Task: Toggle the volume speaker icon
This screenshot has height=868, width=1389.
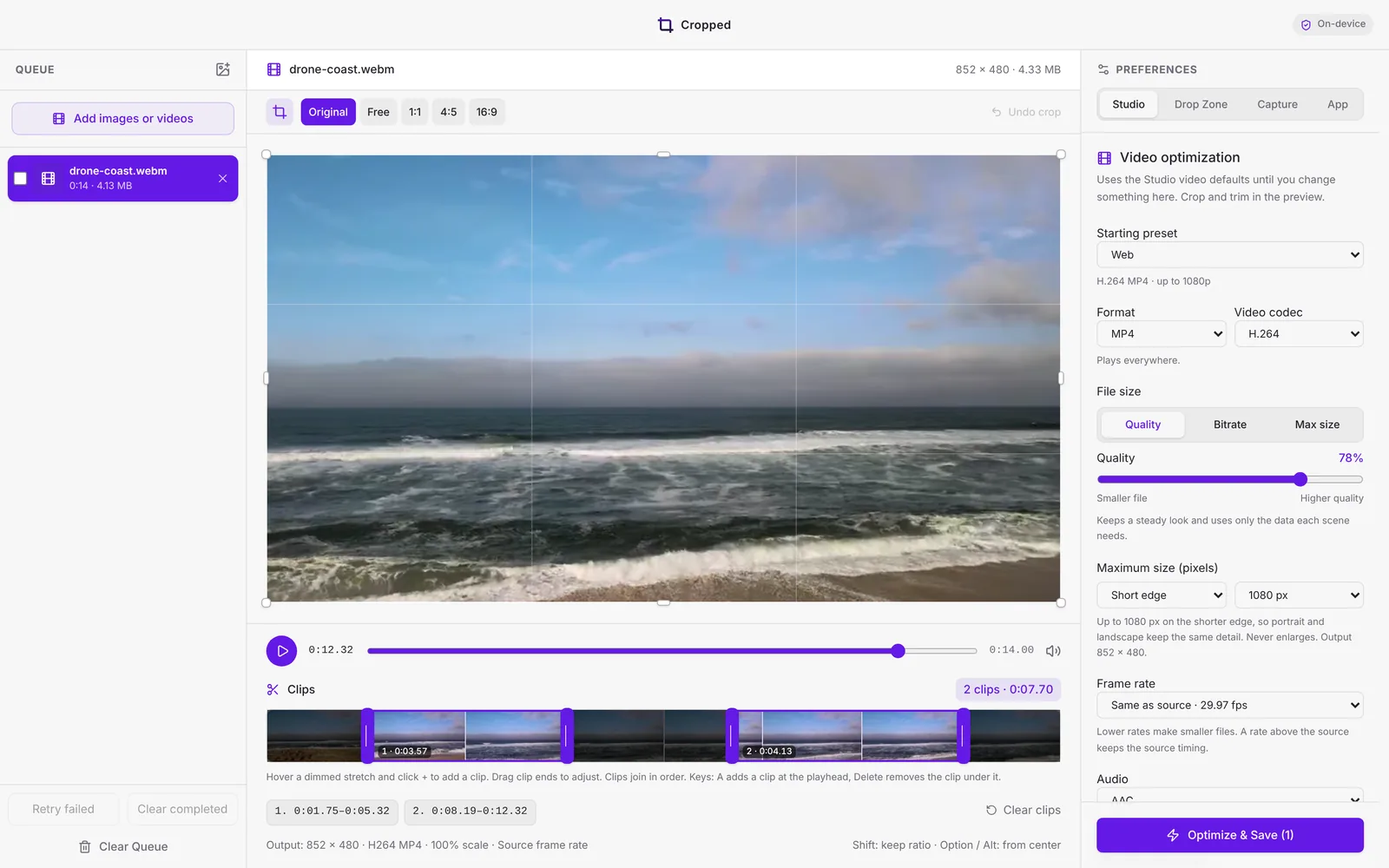Action: pos(1053,650)
